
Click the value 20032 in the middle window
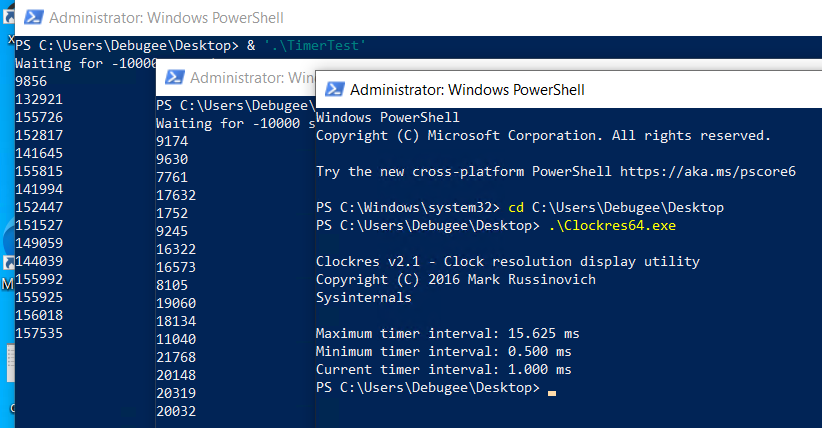176,411
